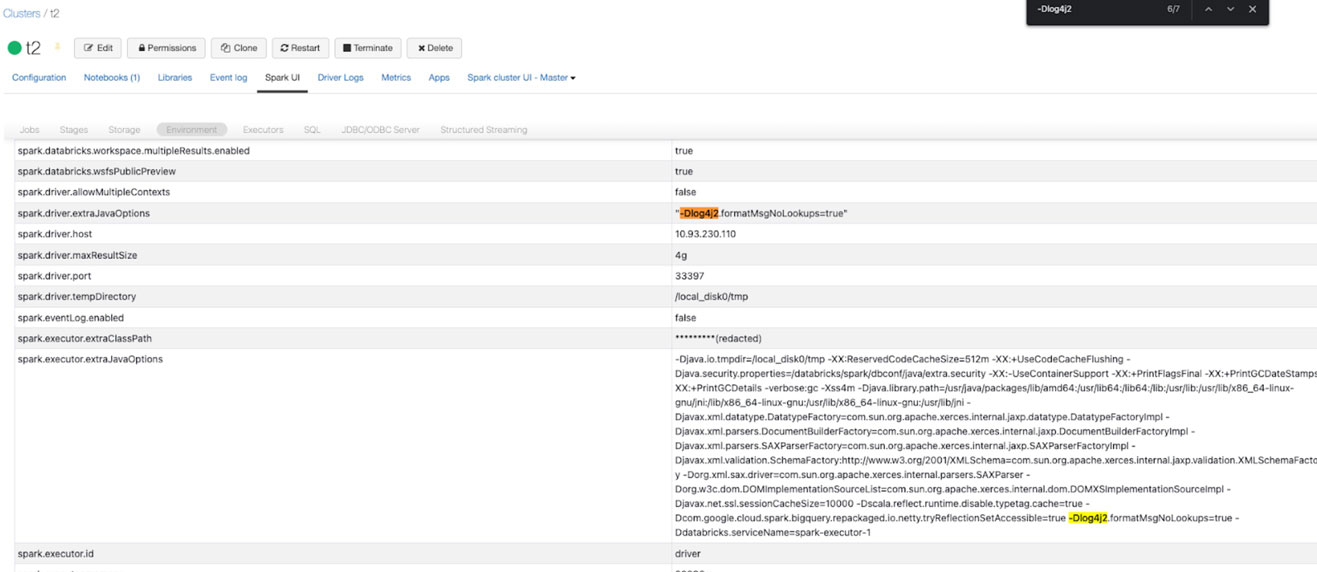Open the cluster Permissions dialog

[x=167, y=48]
